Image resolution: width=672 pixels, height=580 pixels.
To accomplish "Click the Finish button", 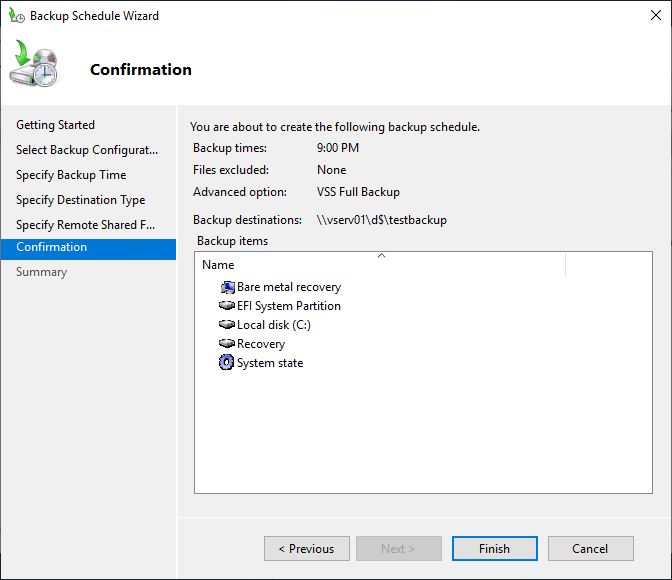I will [x=495, y=548].
